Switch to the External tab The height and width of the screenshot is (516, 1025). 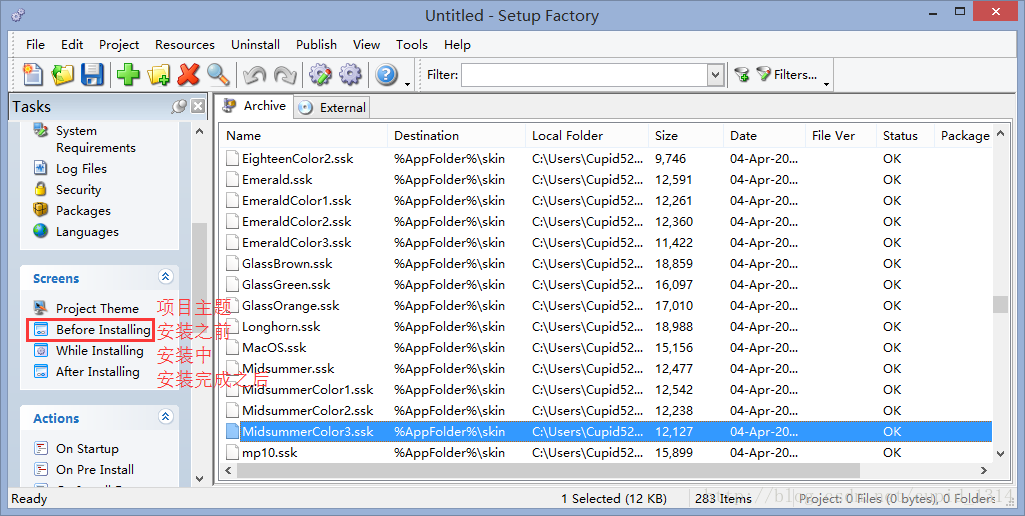coord(332,108)
